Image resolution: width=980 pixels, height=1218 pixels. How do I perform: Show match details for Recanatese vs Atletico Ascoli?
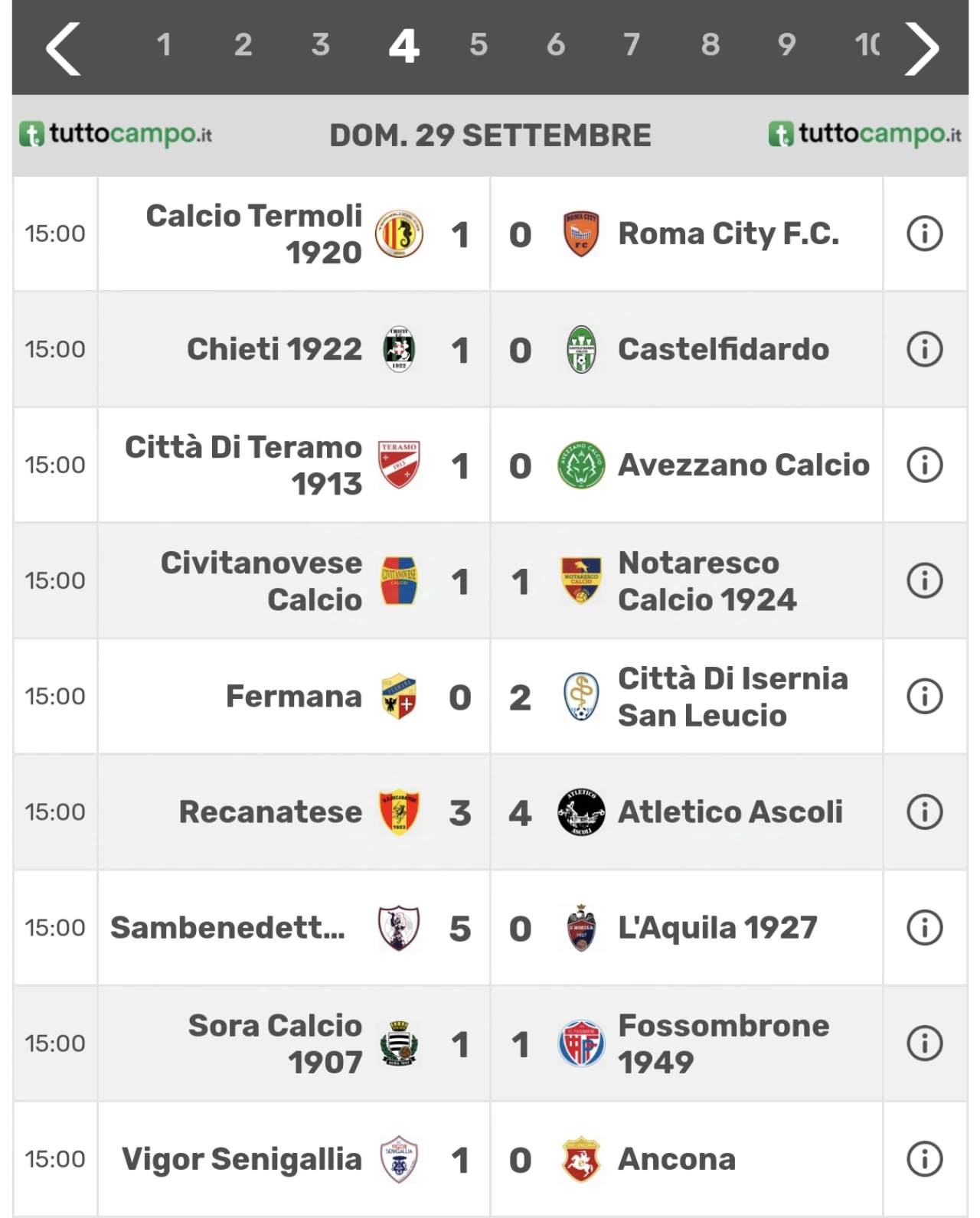924,812
